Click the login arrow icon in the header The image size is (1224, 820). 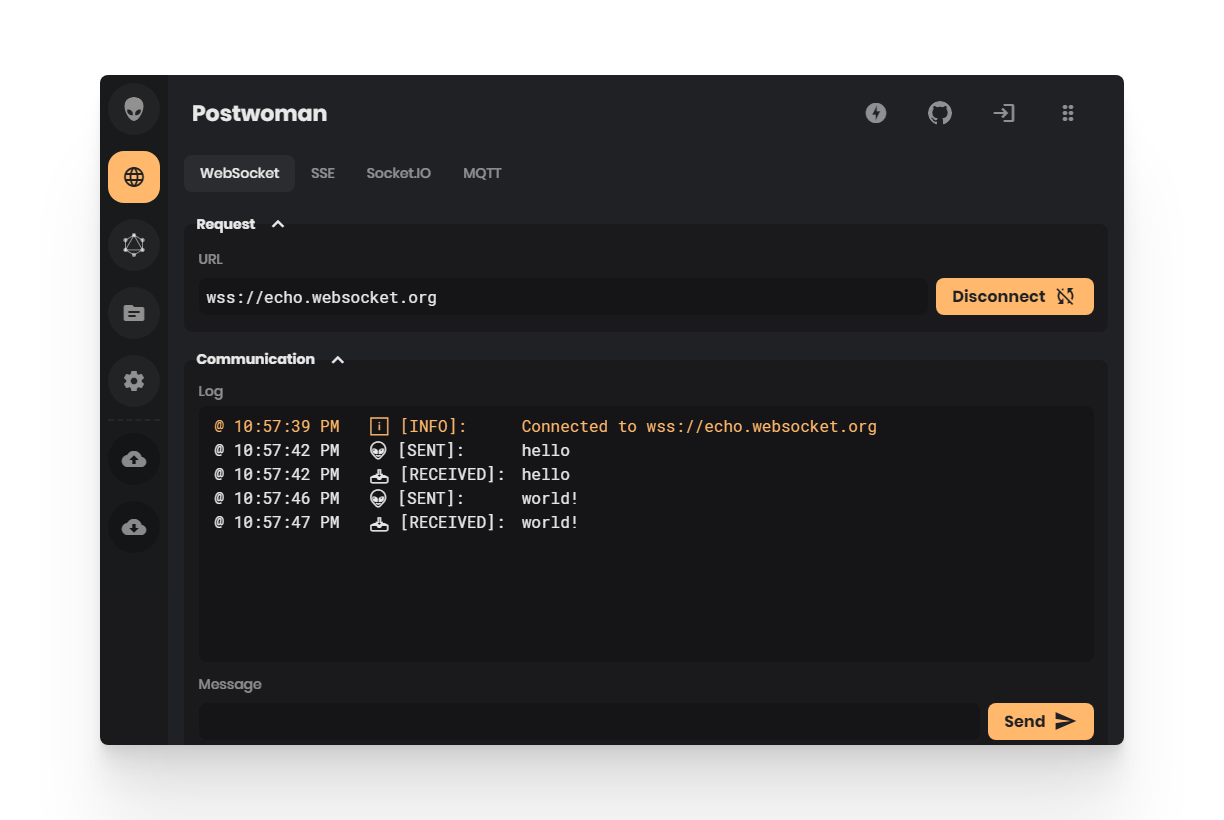[x=1004, y=113]
